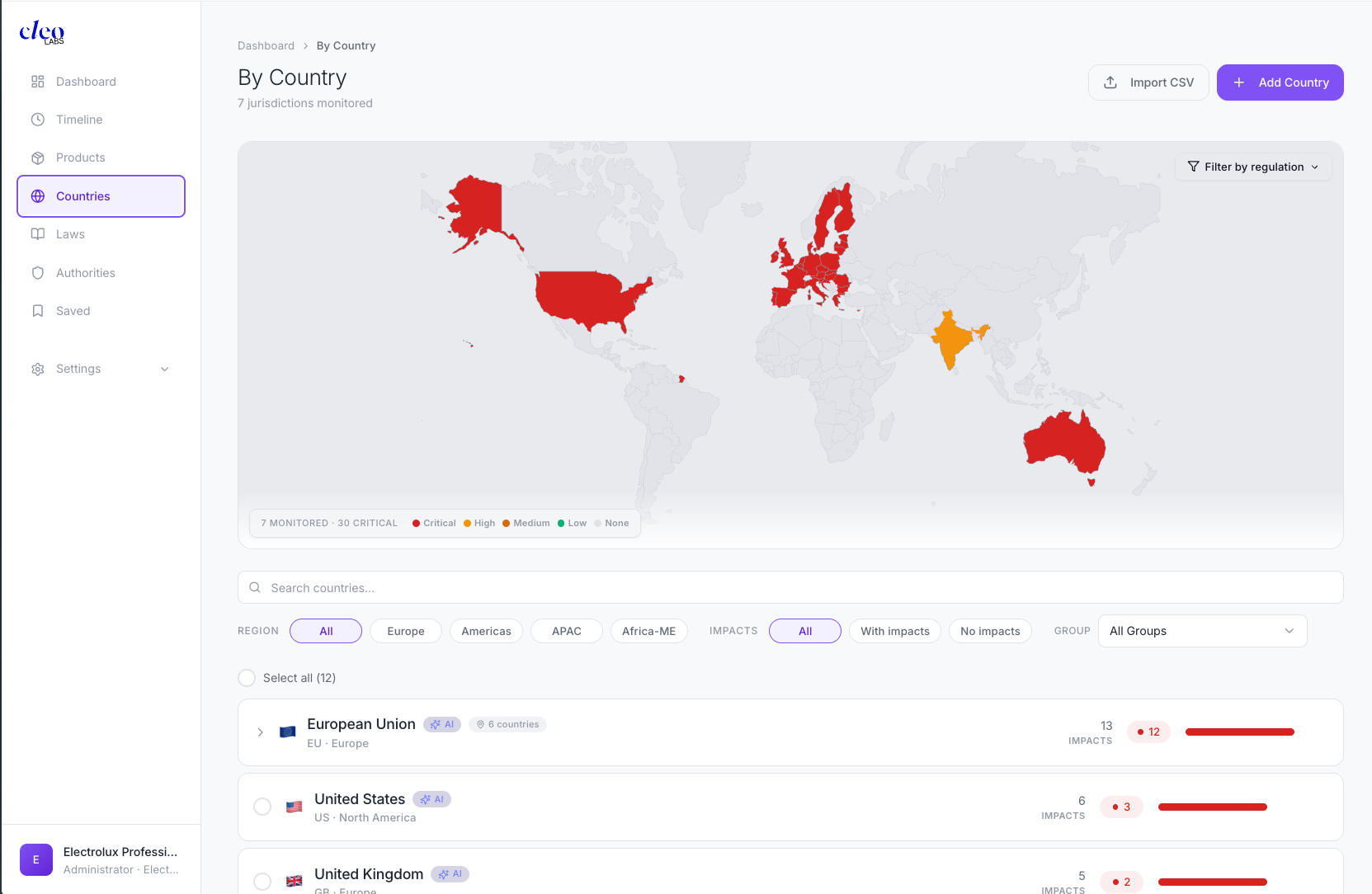Click the Dashboard breadcrumb link
1372x894 pixels.
(266, 45)
